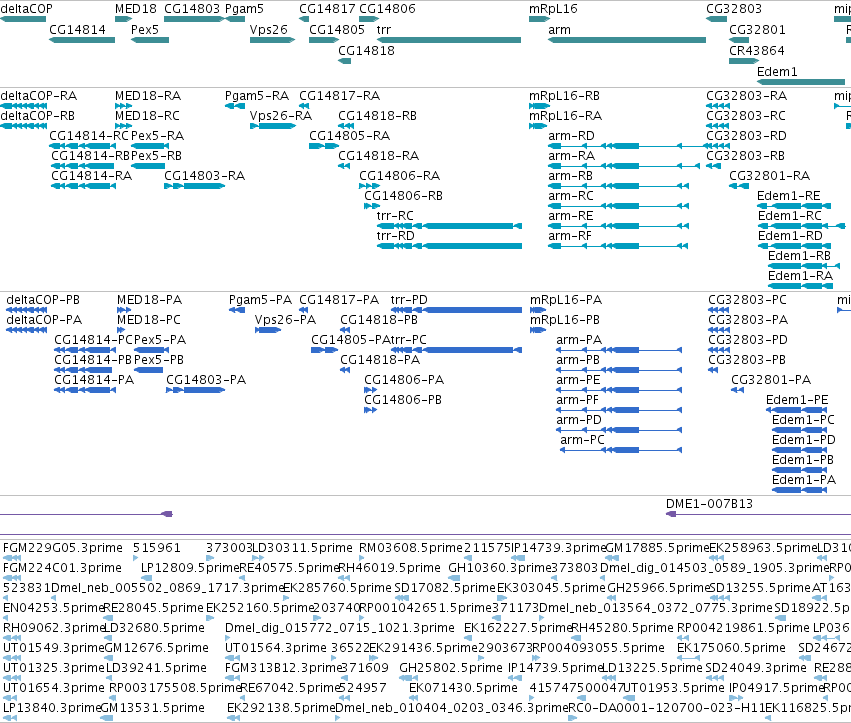Select protein CG14805-PA
851x723 pixels.
click(x=350, y=340)
